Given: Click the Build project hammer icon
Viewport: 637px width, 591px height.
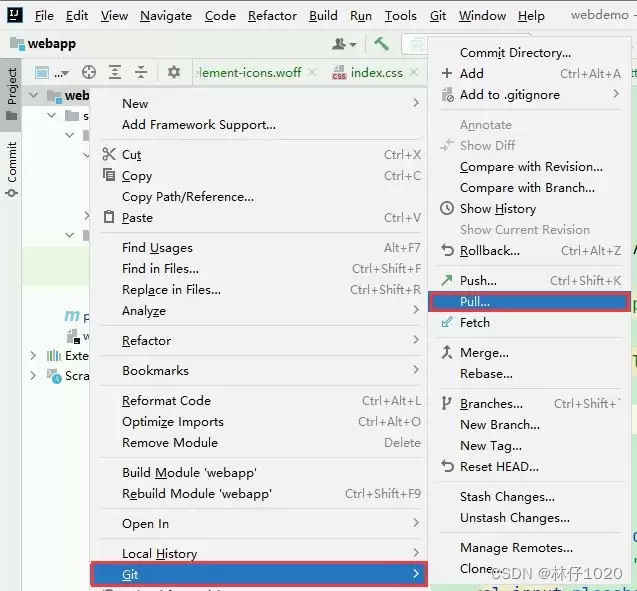Looking at the screenshot, I should coord(381,43).
